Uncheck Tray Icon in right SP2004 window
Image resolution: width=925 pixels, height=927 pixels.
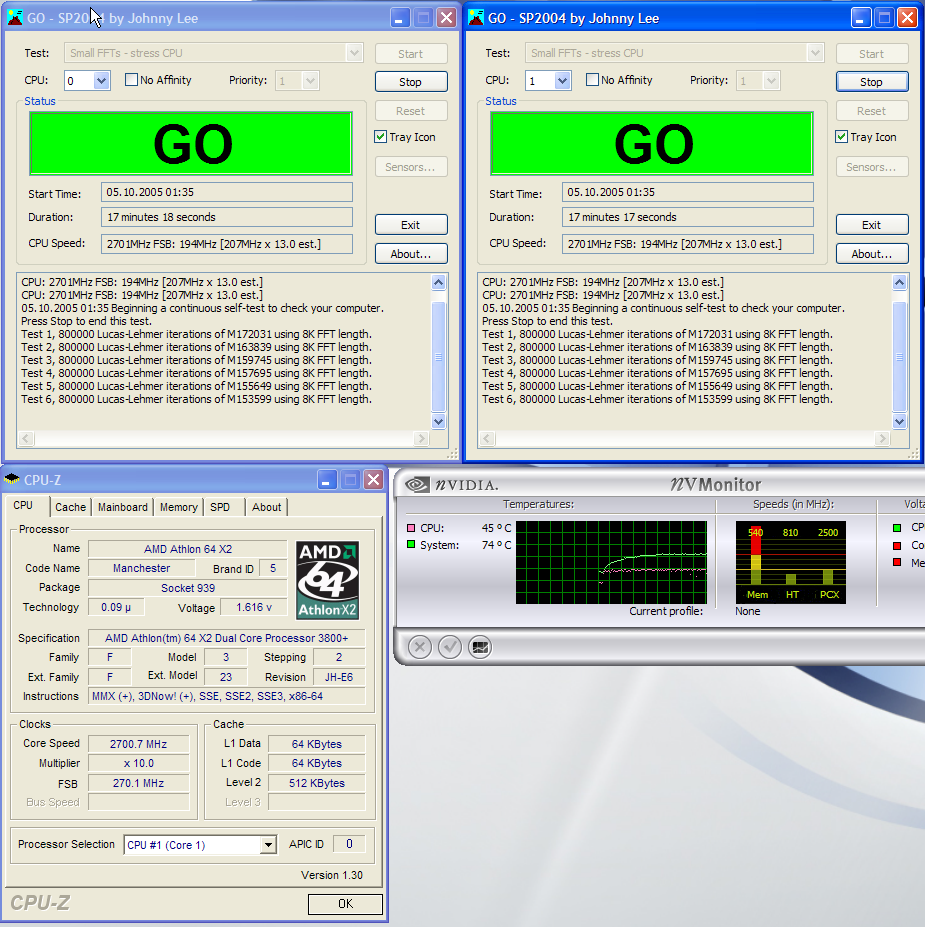pyautogui.click(x=842, y=137)
